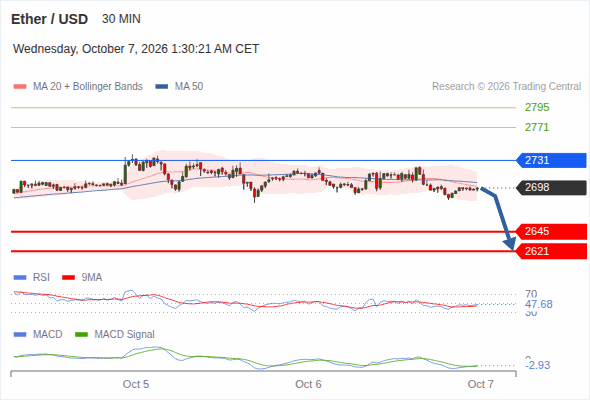Click the red 2645 support price tag
The image size is (590, 400).
click(x=551, y=231)
